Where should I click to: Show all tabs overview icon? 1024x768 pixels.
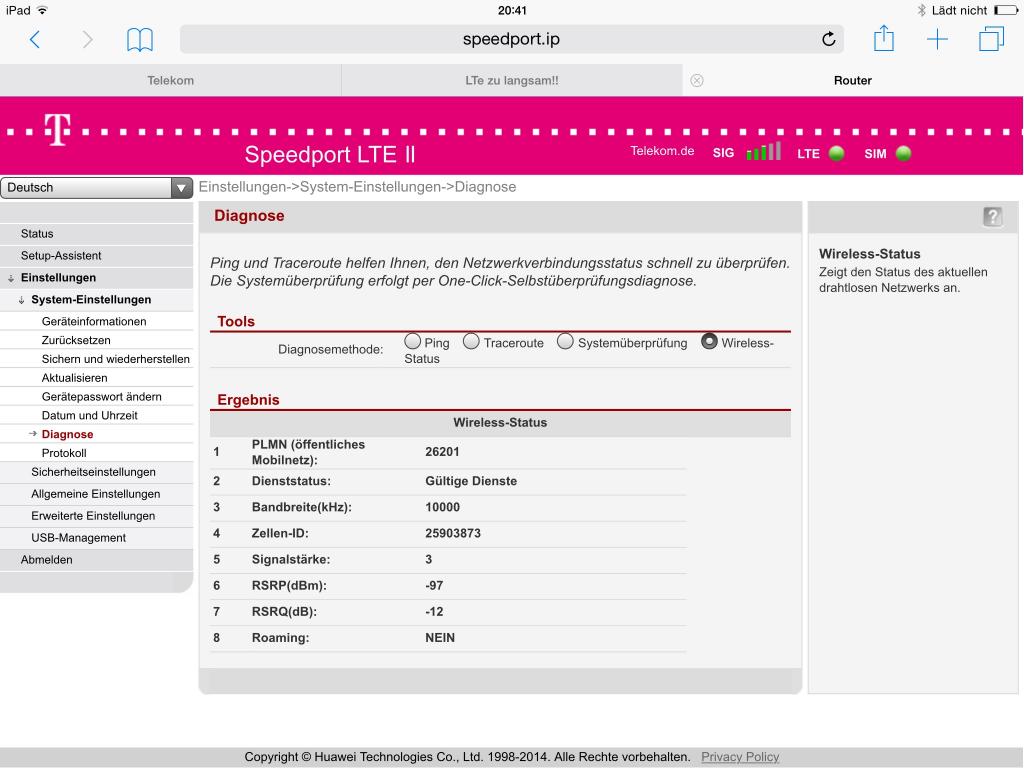(991, 39)
